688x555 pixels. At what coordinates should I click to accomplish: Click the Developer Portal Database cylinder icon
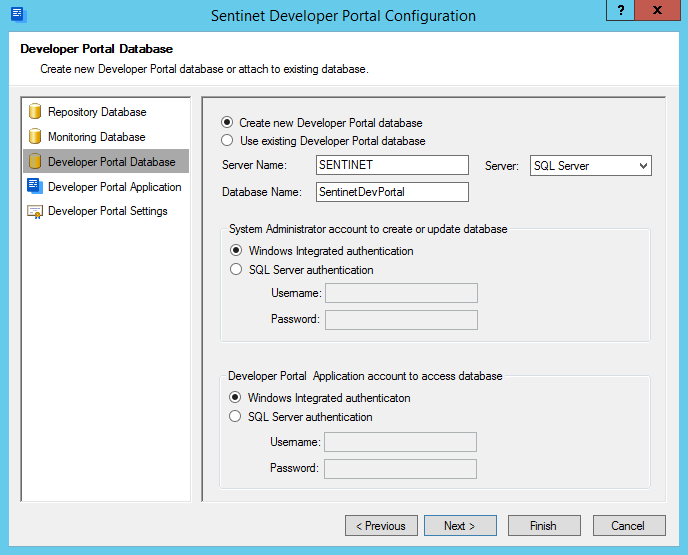(x=35, y=161)
